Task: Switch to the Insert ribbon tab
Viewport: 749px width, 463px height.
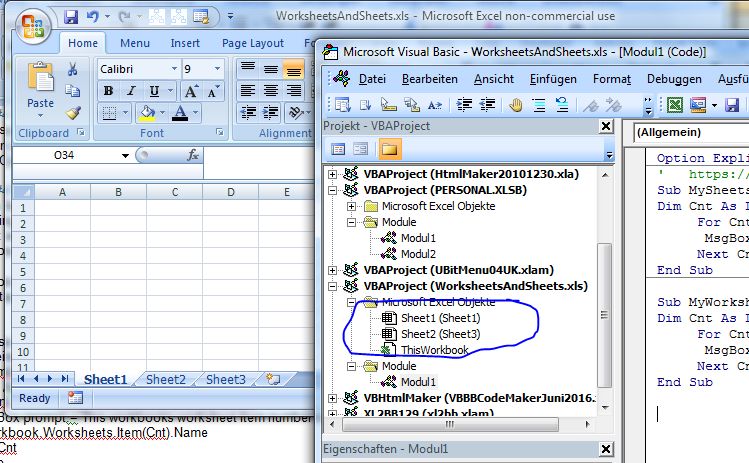Action: (x=185, y=43)
